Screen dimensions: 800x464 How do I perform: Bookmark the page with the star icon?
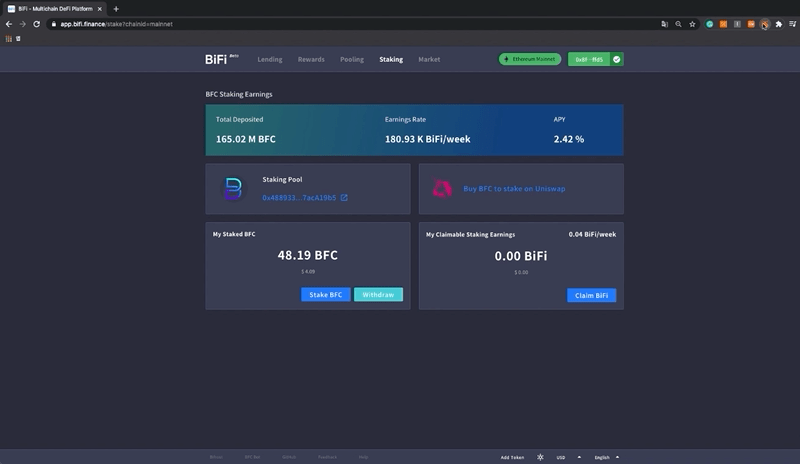click(x=692, y=24)
